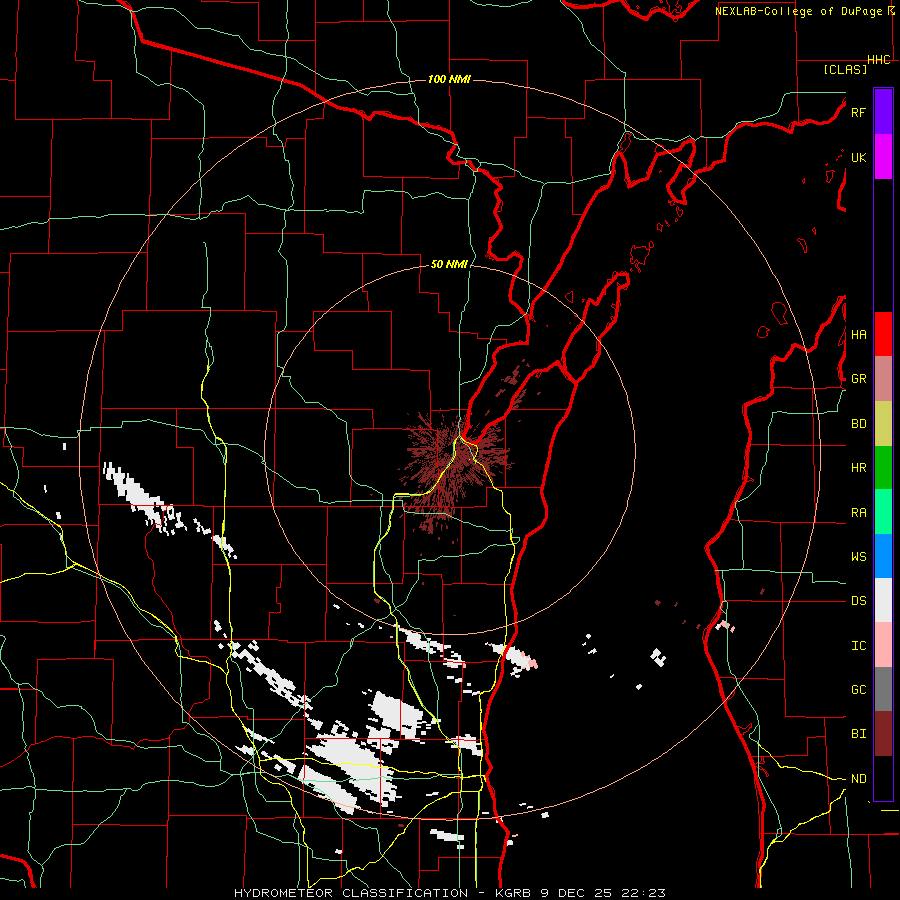Image resolution: width=900 pixels, height=900 pixels.
Task: Click the BI brown legend color swatch
Action: (883, 734)
